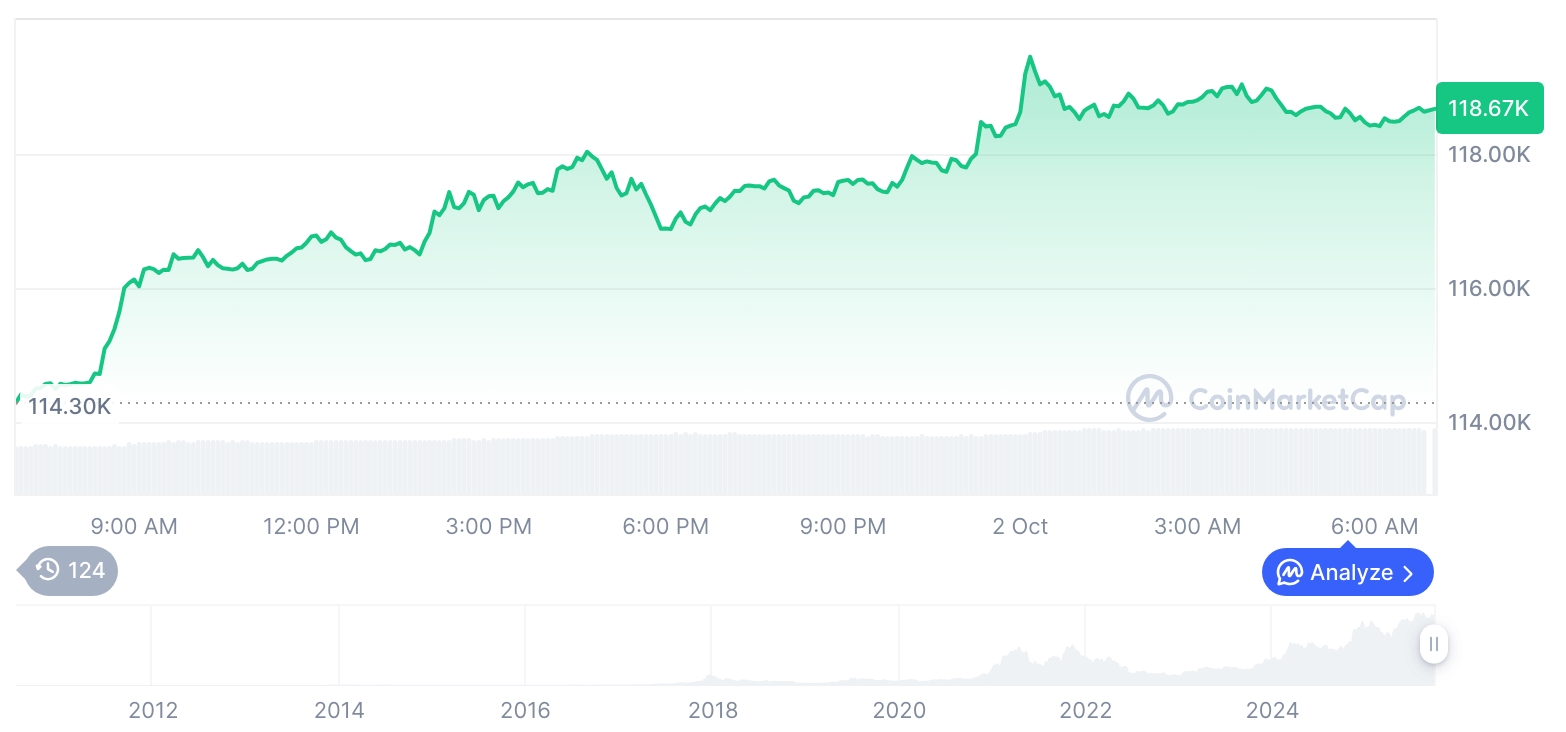Click the blue Analyze button
The height and width of the screenshot is (732, 1566).
click(x=1347, y=573)
